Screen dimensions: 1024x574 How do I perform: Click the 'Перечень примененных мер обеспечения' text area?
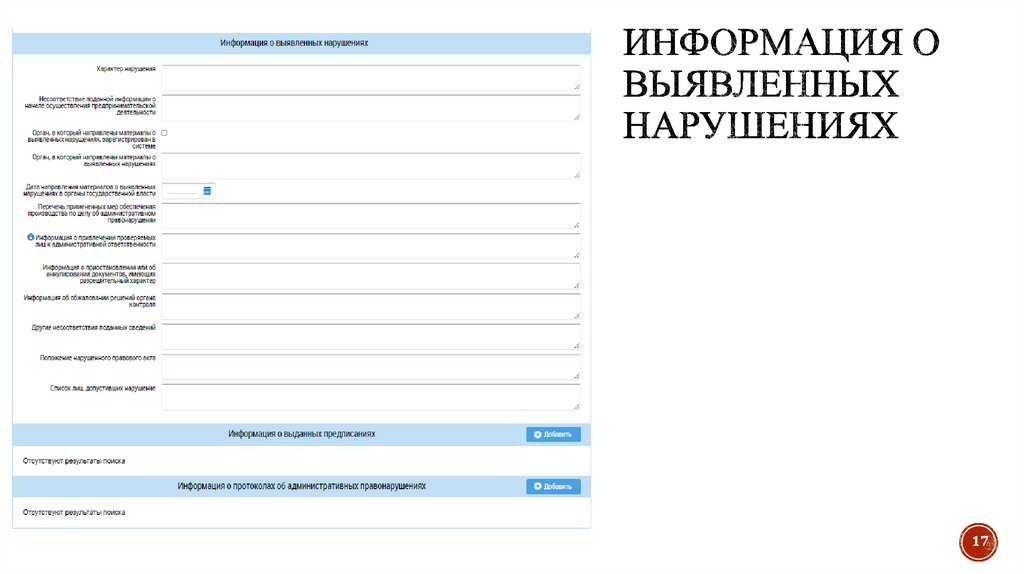click(370, 215)
